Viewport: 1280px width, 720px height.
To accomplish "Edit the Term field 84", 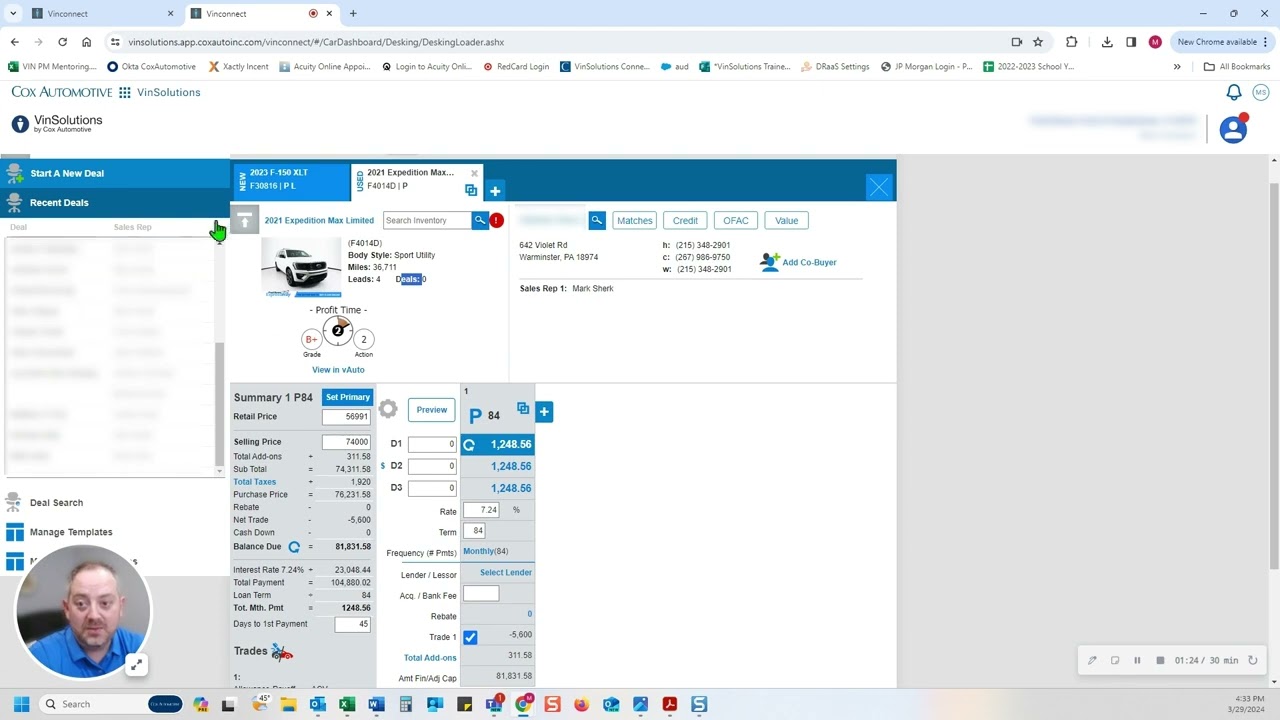I will coord(474,531).
